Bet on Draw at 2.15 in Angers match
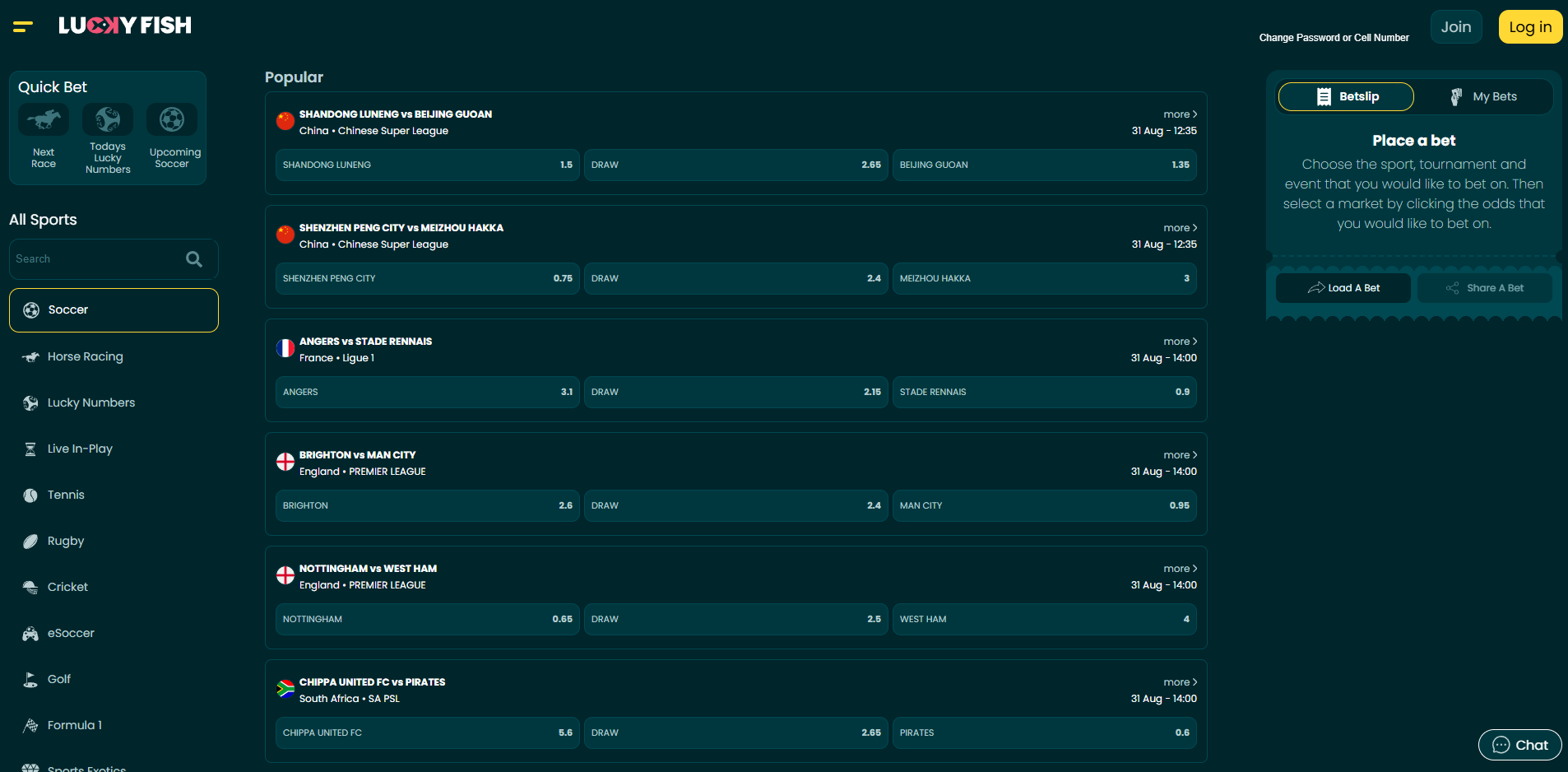Screen dimensions: 1568x772 coord(736,392)
